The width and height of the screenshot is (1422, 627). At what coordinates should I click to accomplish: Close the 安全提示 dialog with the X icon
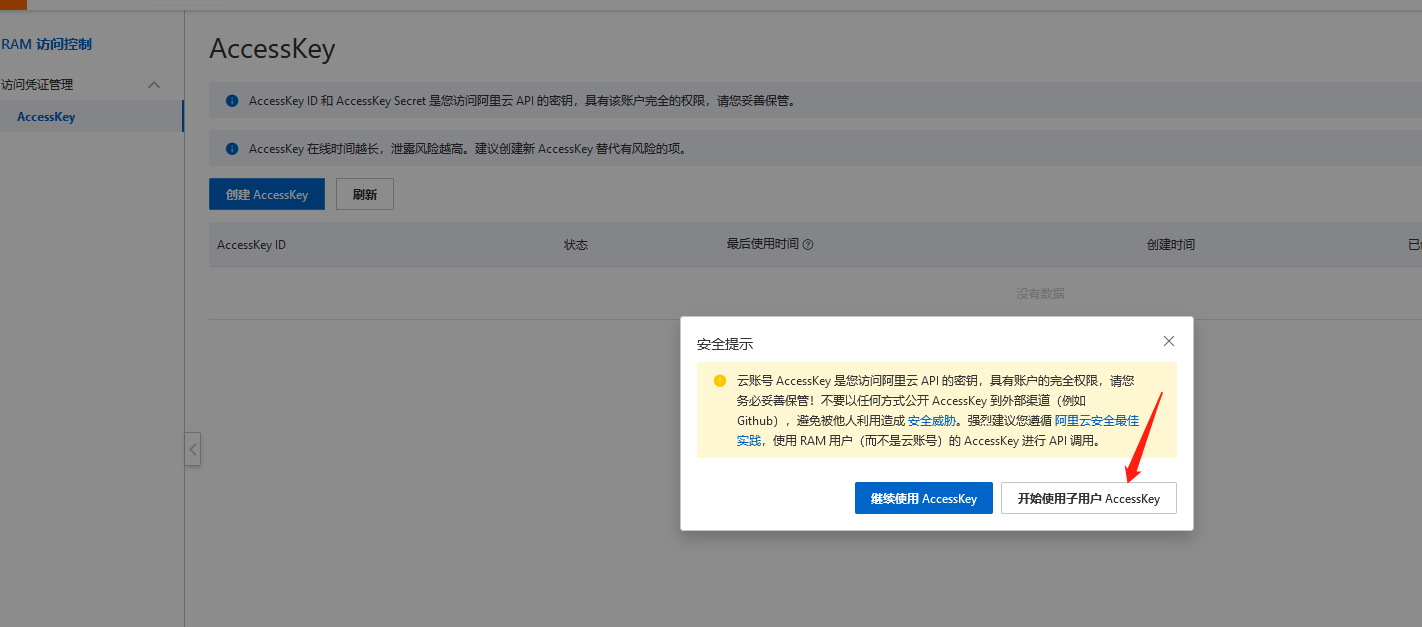coord(1168,341)
